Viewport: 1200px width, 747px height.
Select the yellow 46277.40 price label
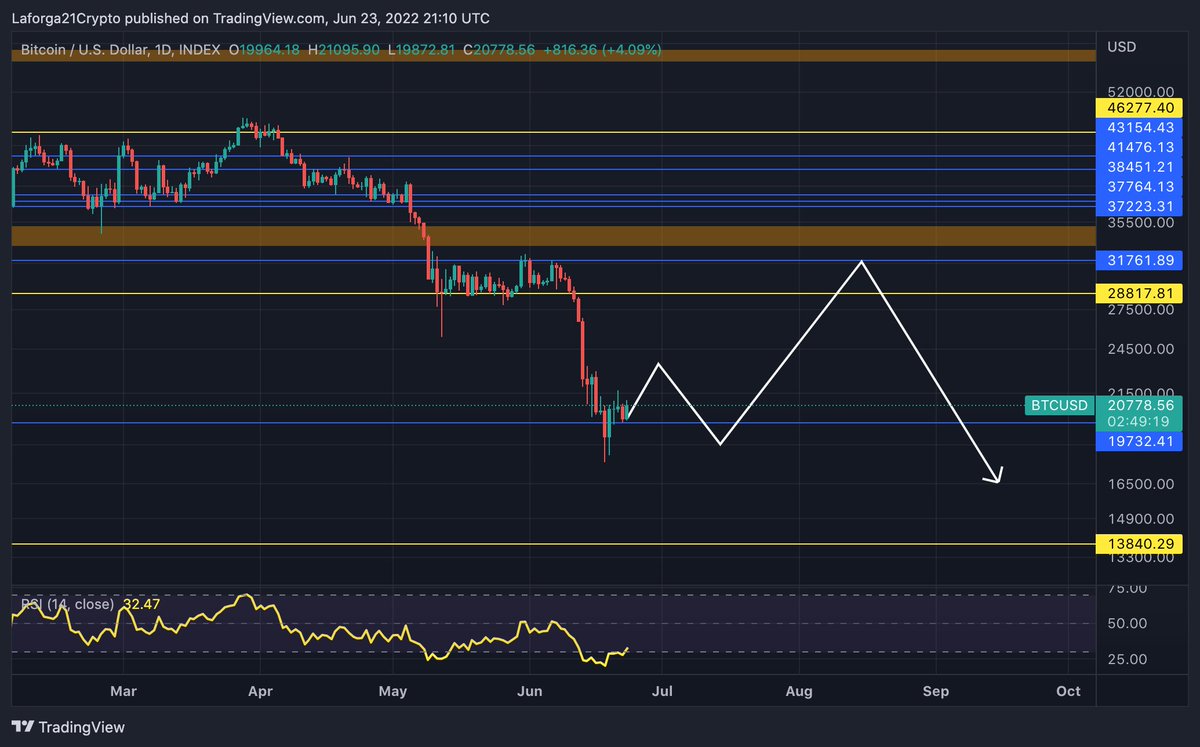click(x=1139, y=106)
